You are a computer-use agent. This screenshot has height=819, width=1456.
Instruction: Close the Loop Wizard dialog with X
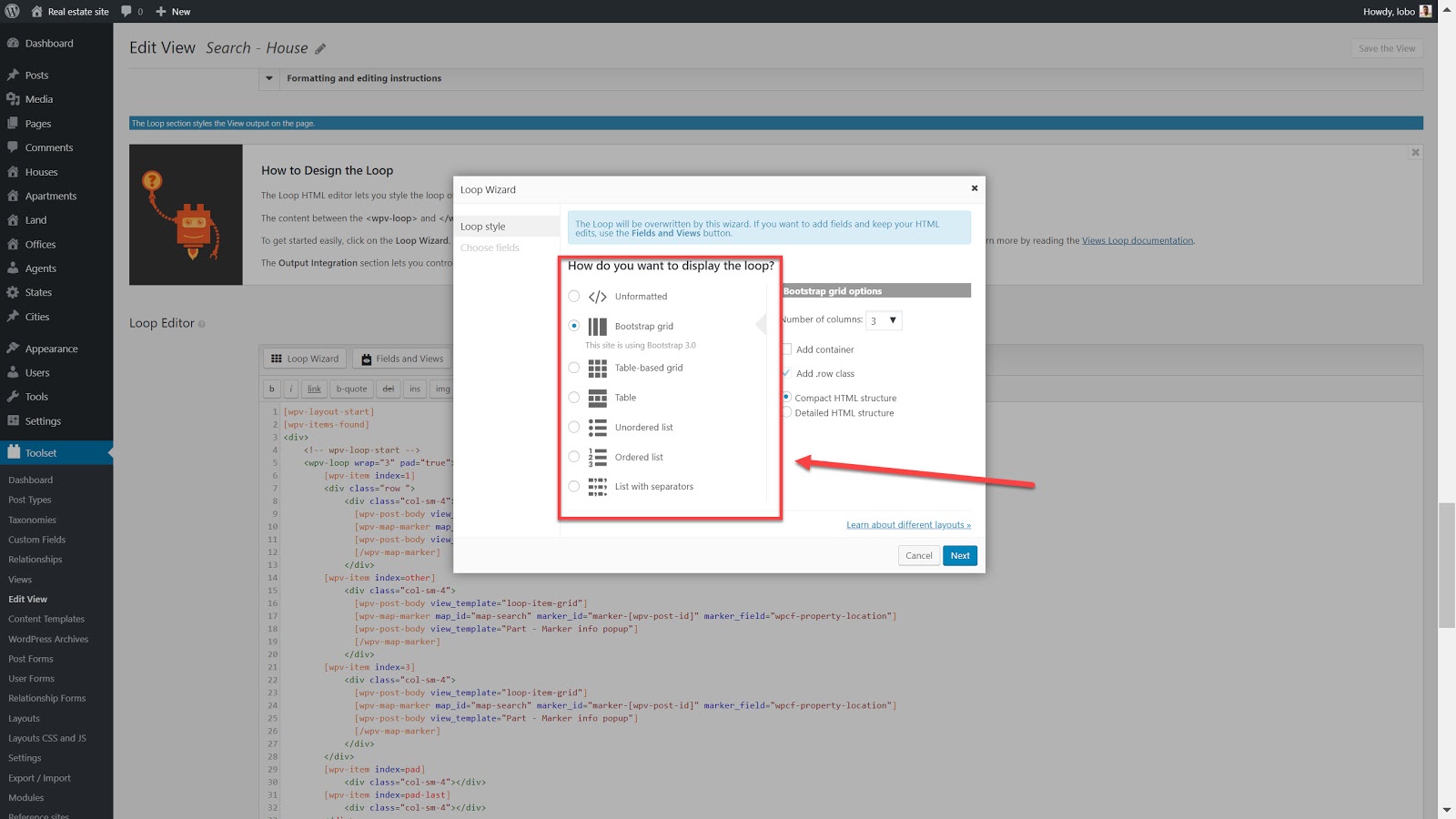point(974,188)
